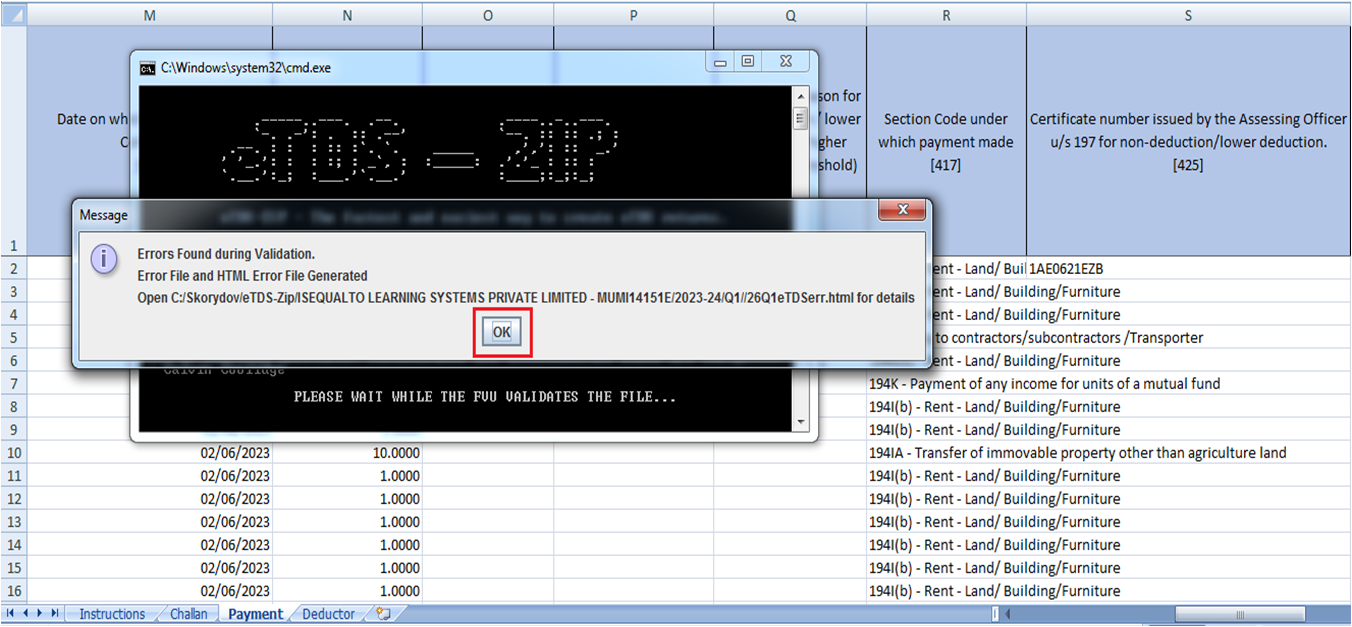Jump to the last sheet via the navigation arrow
Image resolution: width=1352 pixels, height=627 pixels.
click(52, 614)
